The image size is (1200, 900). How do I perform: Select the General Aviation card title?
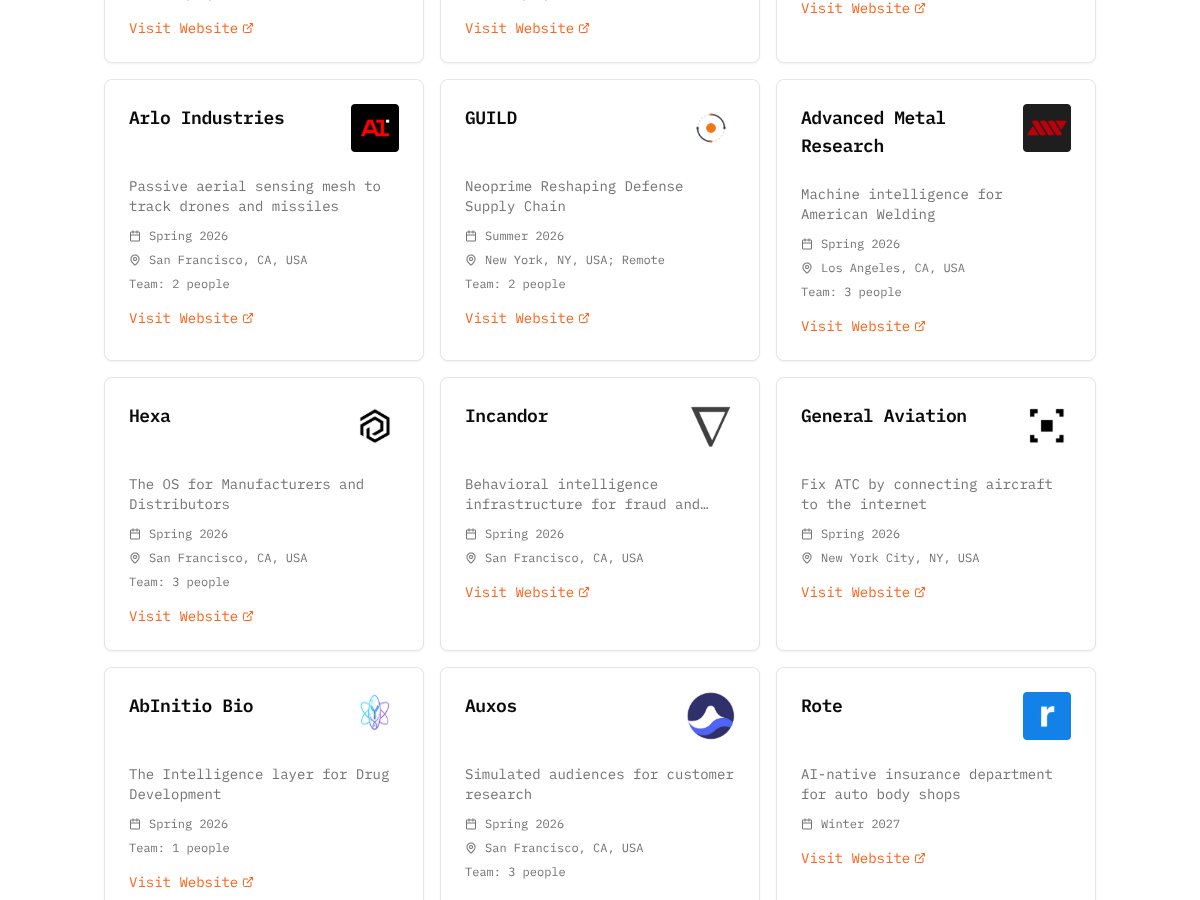884,416
